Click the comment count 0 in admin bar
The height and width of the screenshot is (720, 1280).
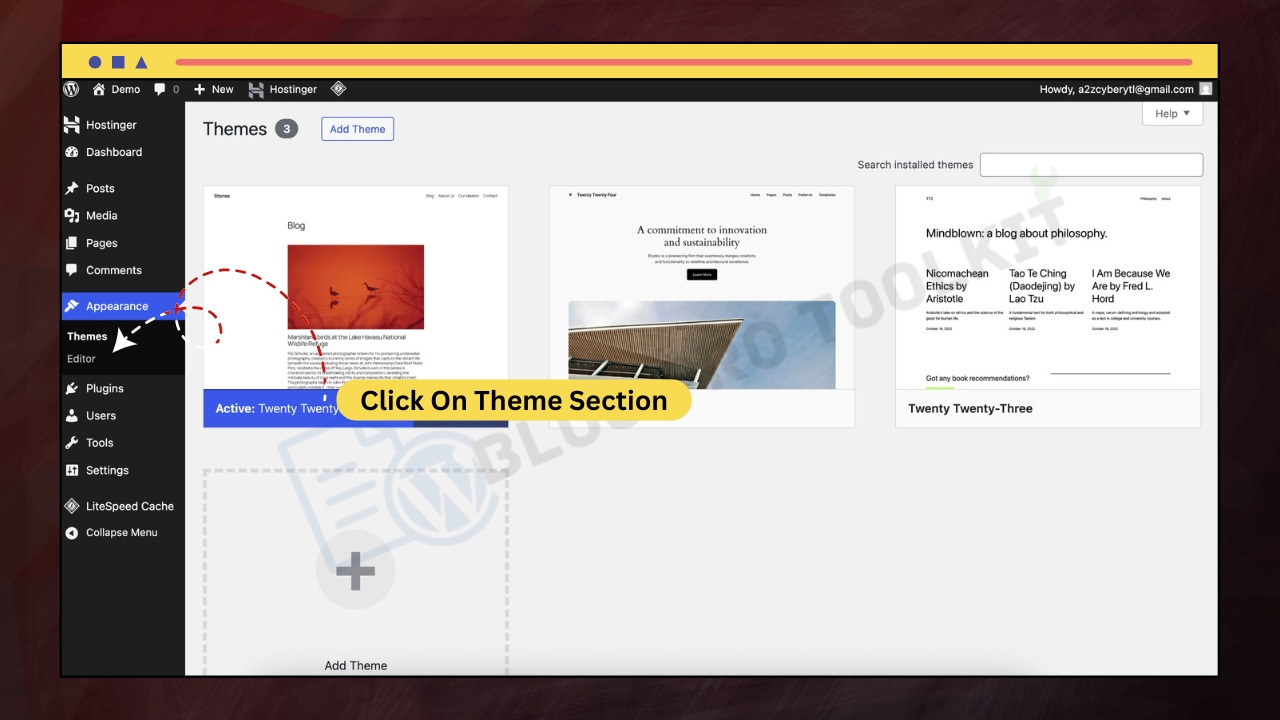pos(176,89)
